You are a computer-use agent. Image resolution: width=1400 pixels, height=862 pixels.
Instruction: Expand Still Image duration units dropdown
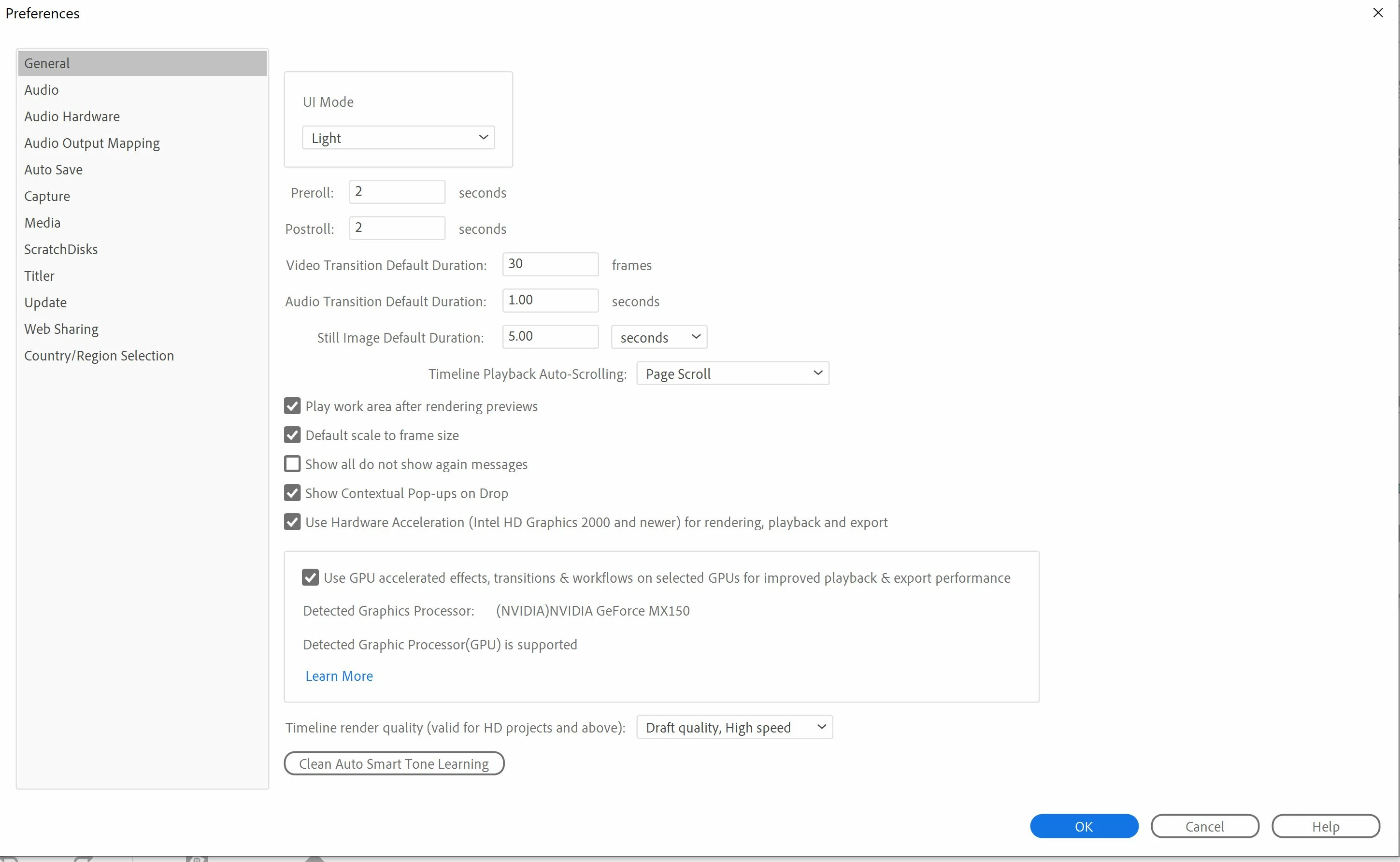659,337
